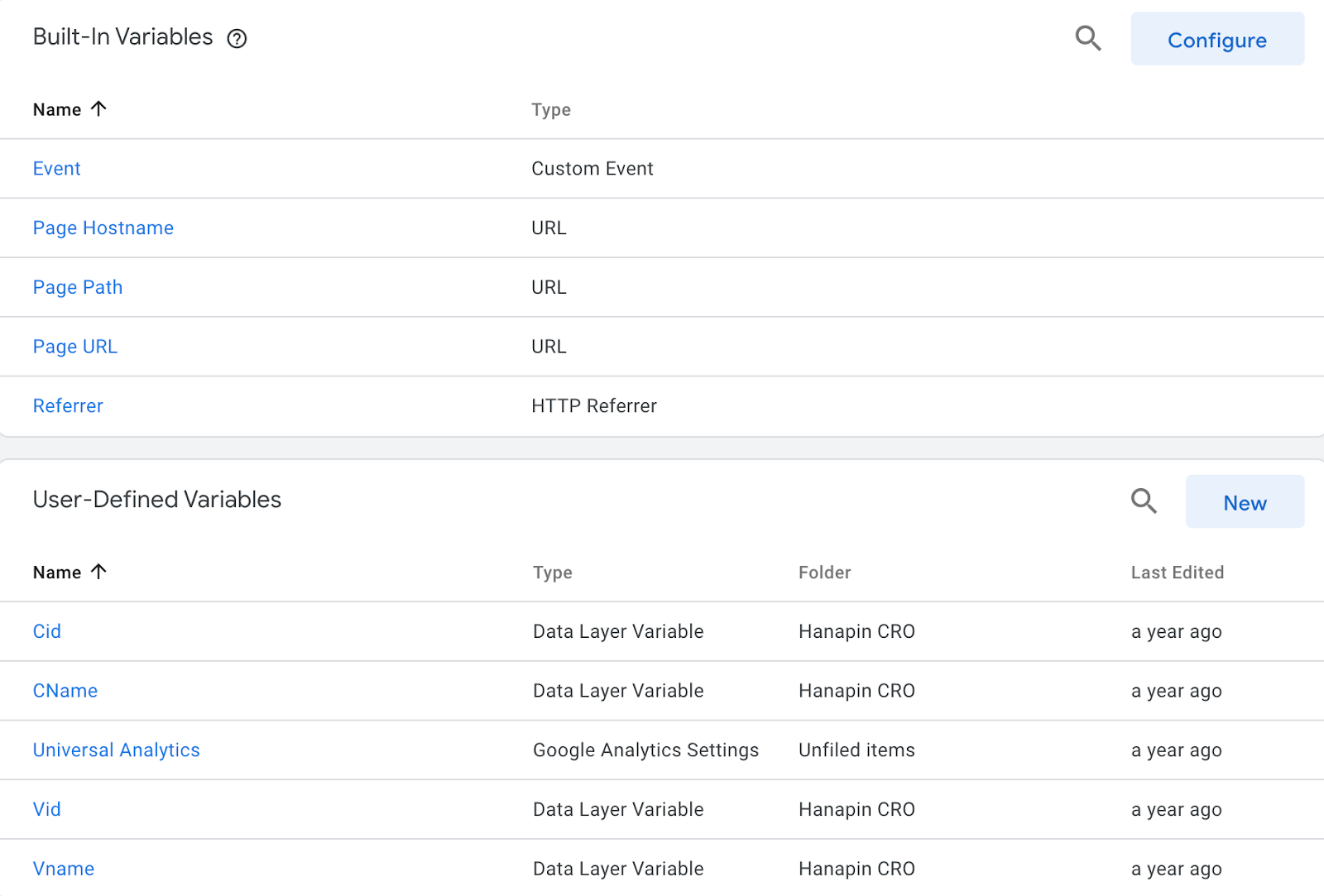Screen dimensions: 1324x896
Task: Open the Page URL variable
Action: coord(75,347)
